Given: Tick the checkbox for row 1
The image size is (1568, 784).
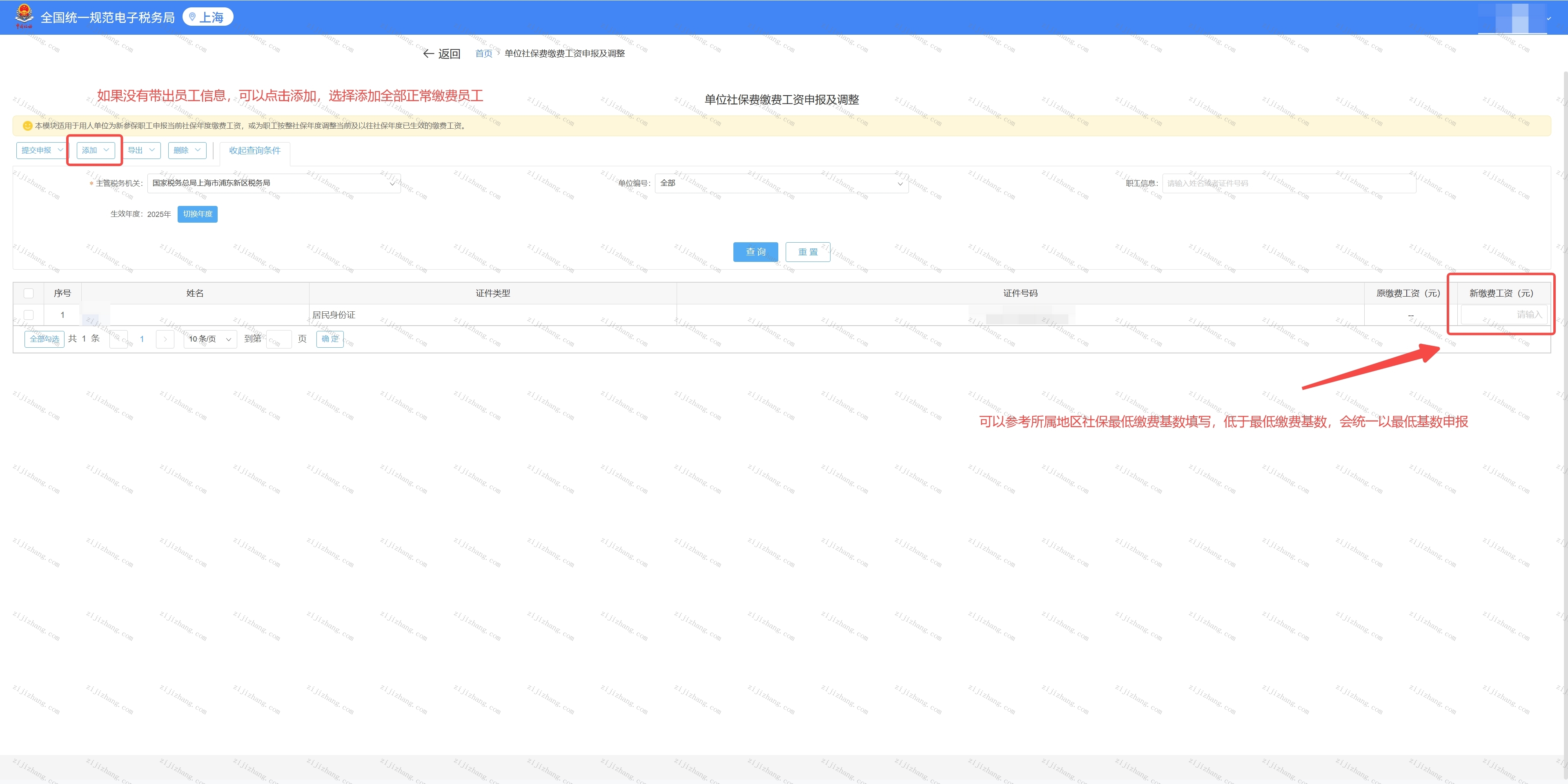Looking at the screenshot, I should (x=29, y=315).
